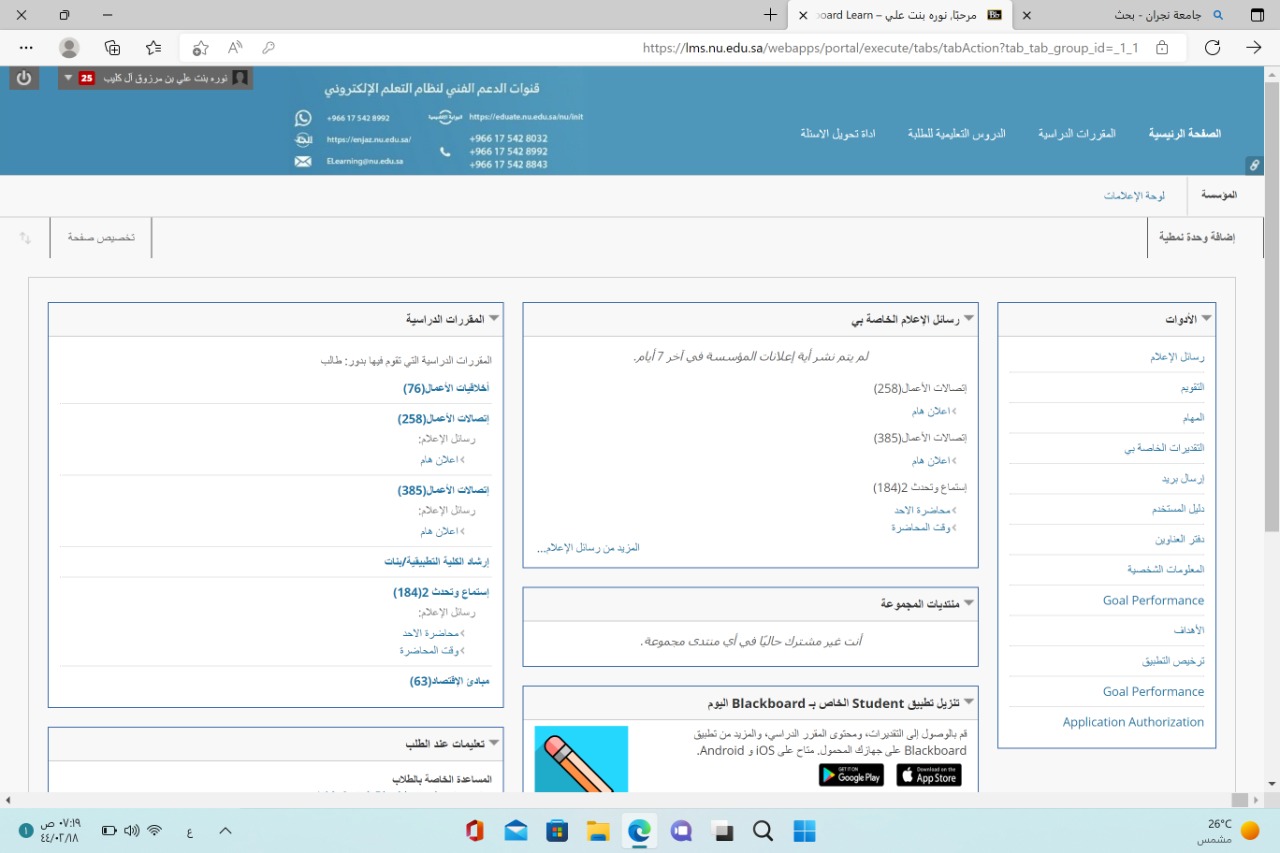Open the App Store download badge

tap(928, 775)
